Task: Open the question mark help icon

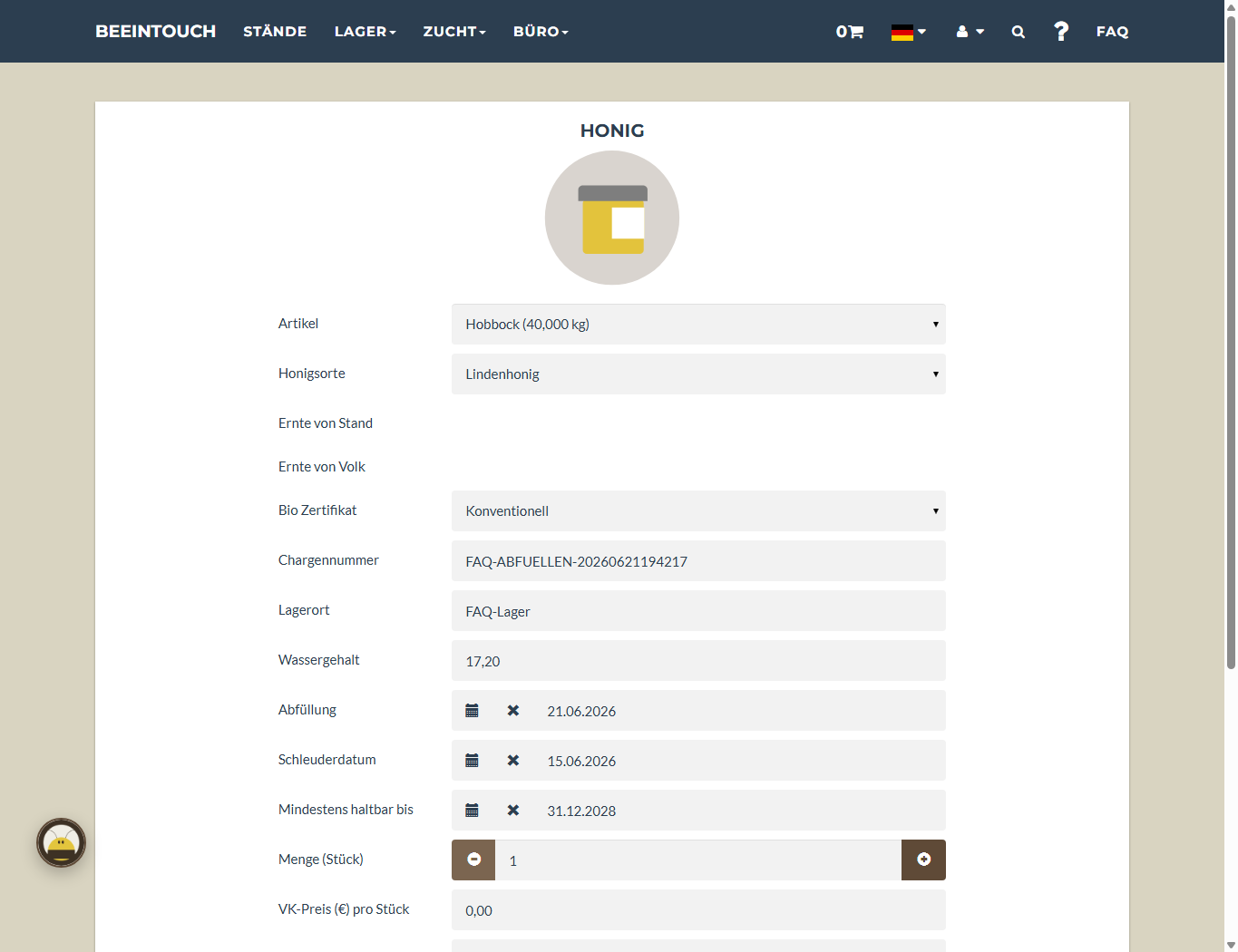Action: (x=1061, y=32)
